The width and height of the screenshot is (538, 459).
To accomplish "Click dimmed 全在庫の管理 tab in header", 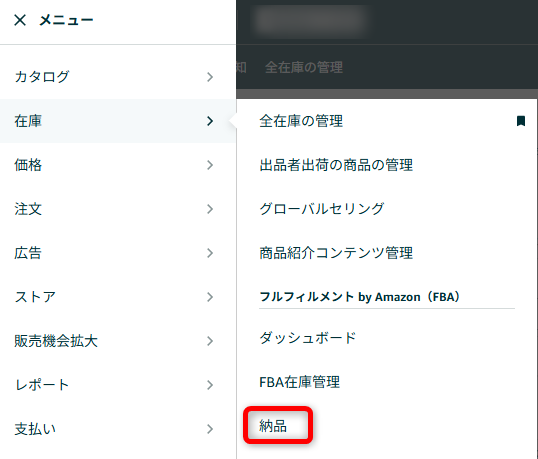I will click(x=304, y=67).
